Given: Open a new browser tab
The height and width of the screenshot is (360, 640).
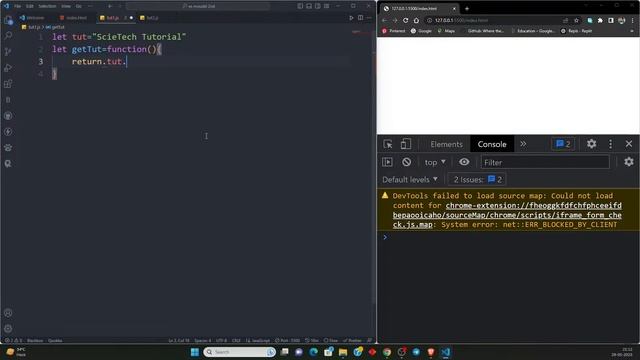Looking at the screenshot, I should pyautogui.click(x=467, y=8).
